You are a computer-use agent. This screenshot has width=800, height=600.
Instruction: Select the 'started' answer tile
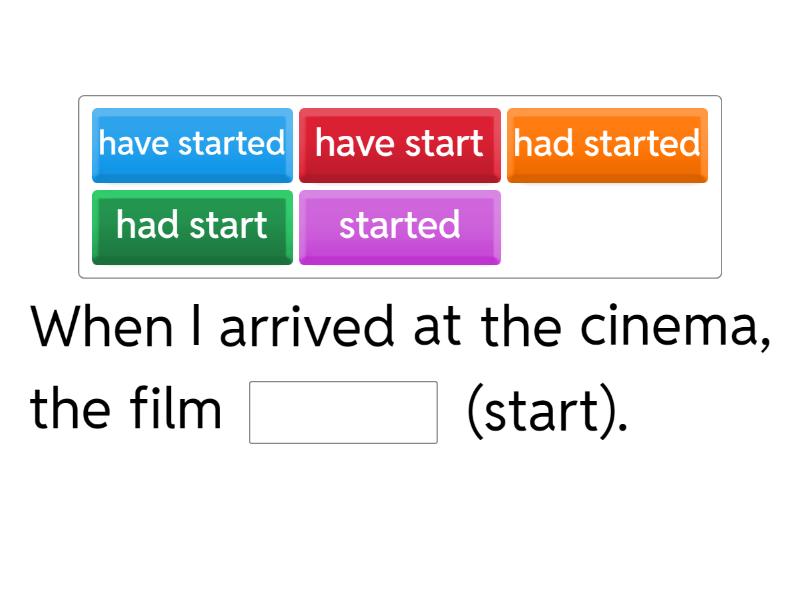coord(399,226)
